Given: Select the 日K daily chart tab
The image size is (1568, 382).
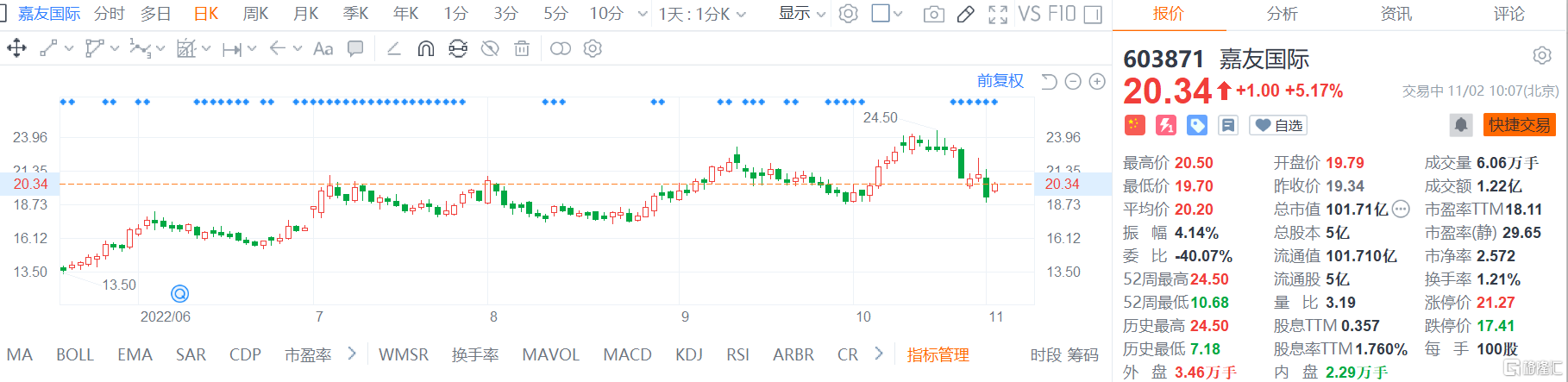Looking at the screenshot, I should pyautogui.click(x=205, y=14).
